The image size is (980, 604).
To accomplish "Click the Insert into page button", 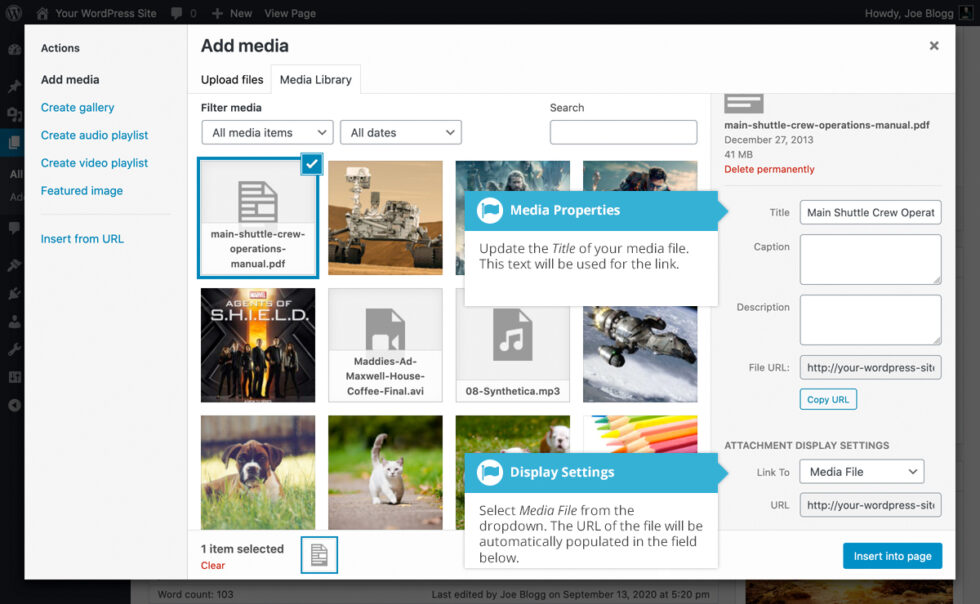I will point(892,555).
